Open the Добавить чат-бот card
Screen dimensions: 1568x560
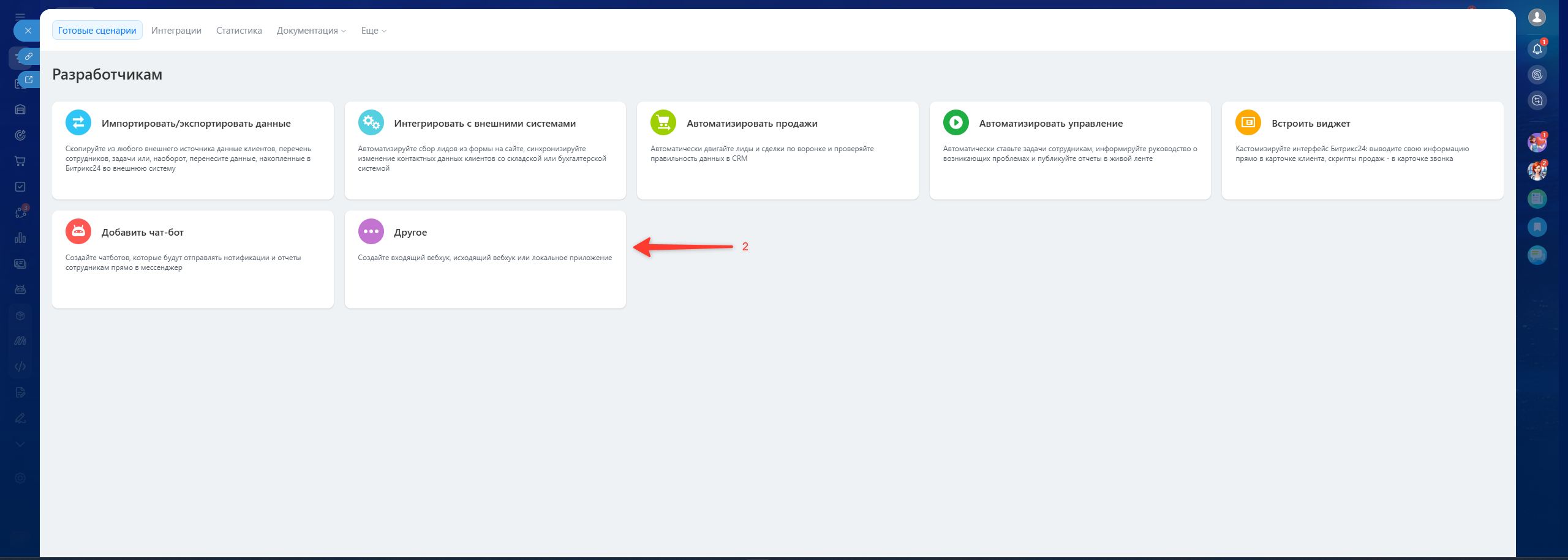coord(192,259)
